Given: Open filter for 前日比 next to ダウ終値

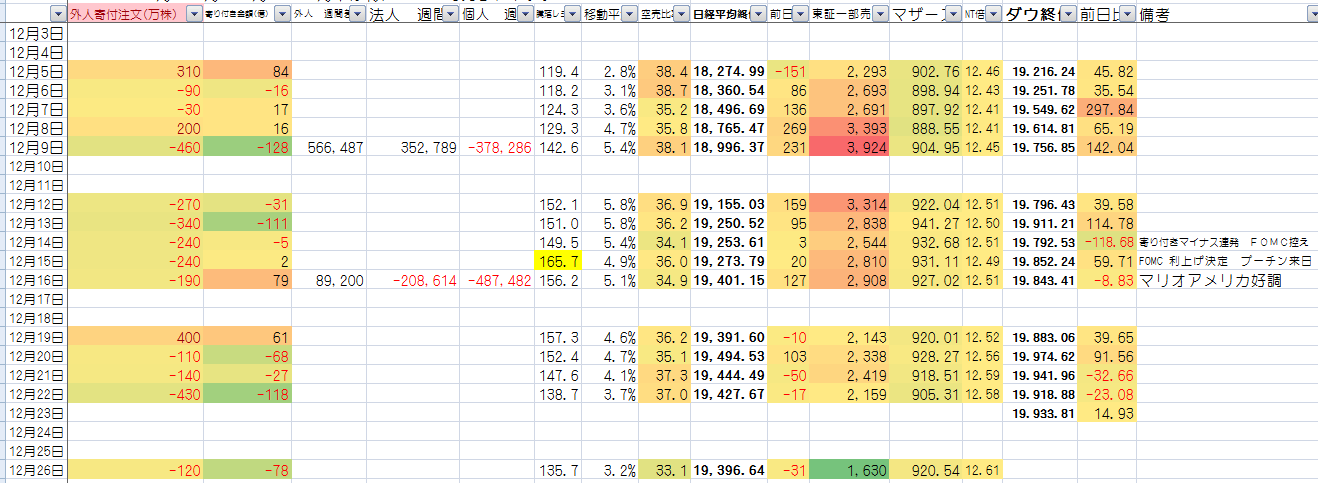Looking at the screenshot, I should [x=1127, y=15].
